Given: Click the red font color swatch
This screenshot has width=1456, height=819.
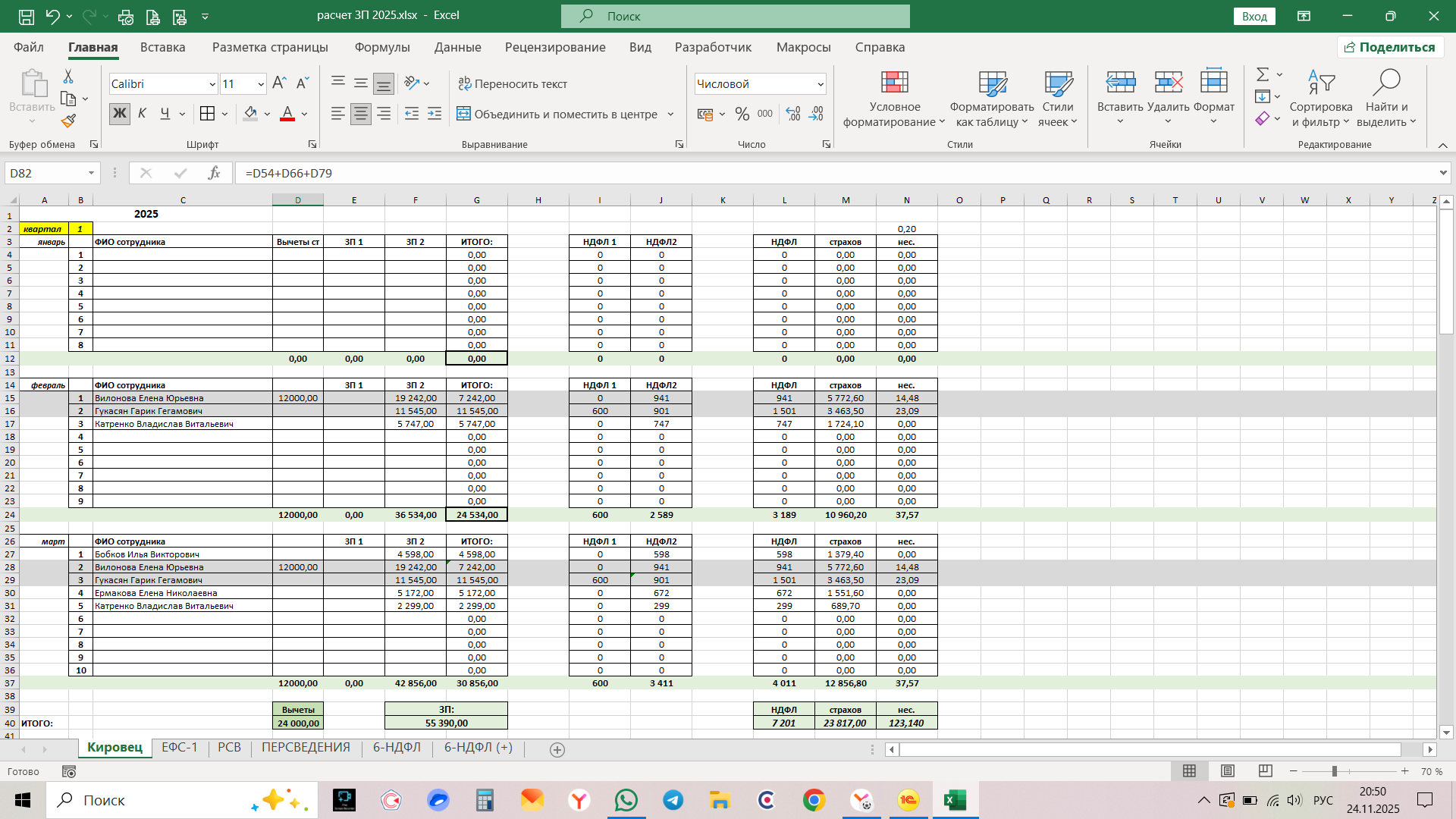Looking at the screenshot, I should [x=287, y=114].
